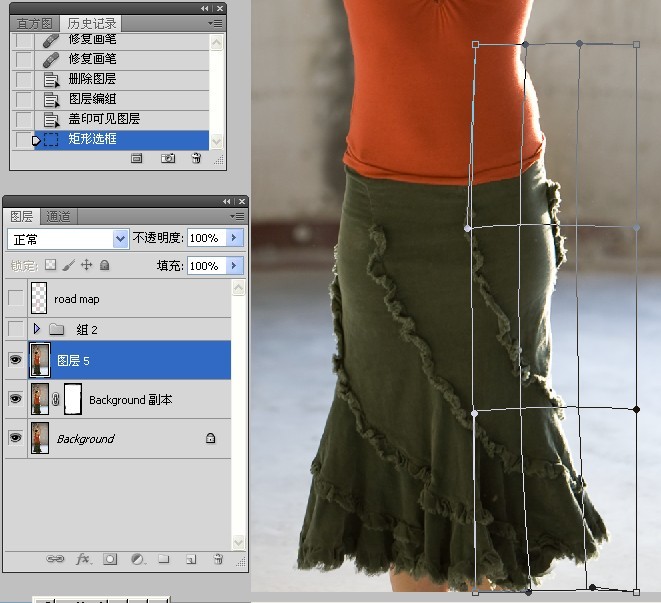
Task: Switch to 直方图 histogram tab
Action: tap(35, 24)
